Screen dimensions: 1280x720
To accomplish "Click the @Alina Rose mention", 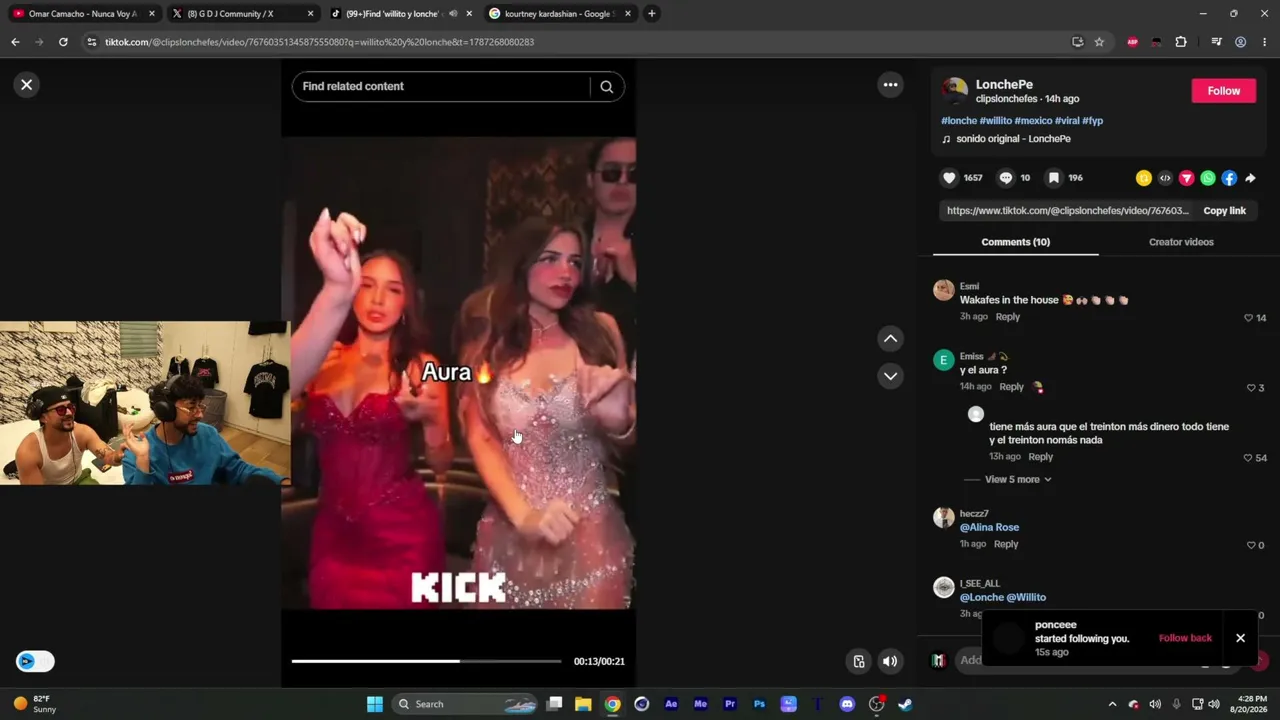I will click(989, 528).
